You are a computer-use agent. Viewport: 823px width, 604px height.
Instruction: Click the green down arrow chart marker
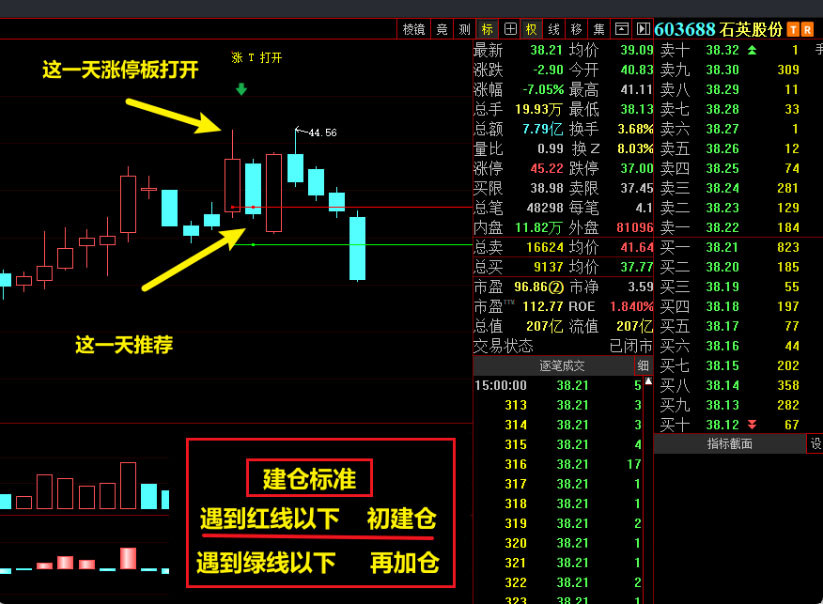(241, 90)
